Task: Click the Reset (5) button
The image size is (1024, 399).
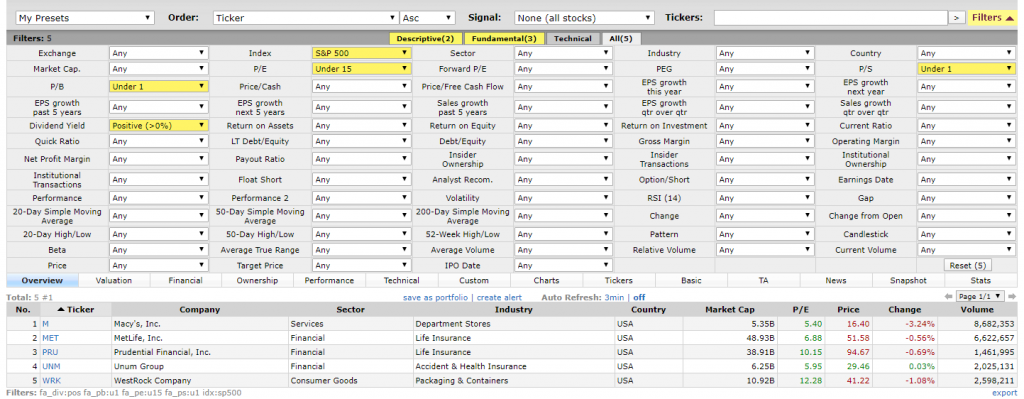Action: coord(968,265)
